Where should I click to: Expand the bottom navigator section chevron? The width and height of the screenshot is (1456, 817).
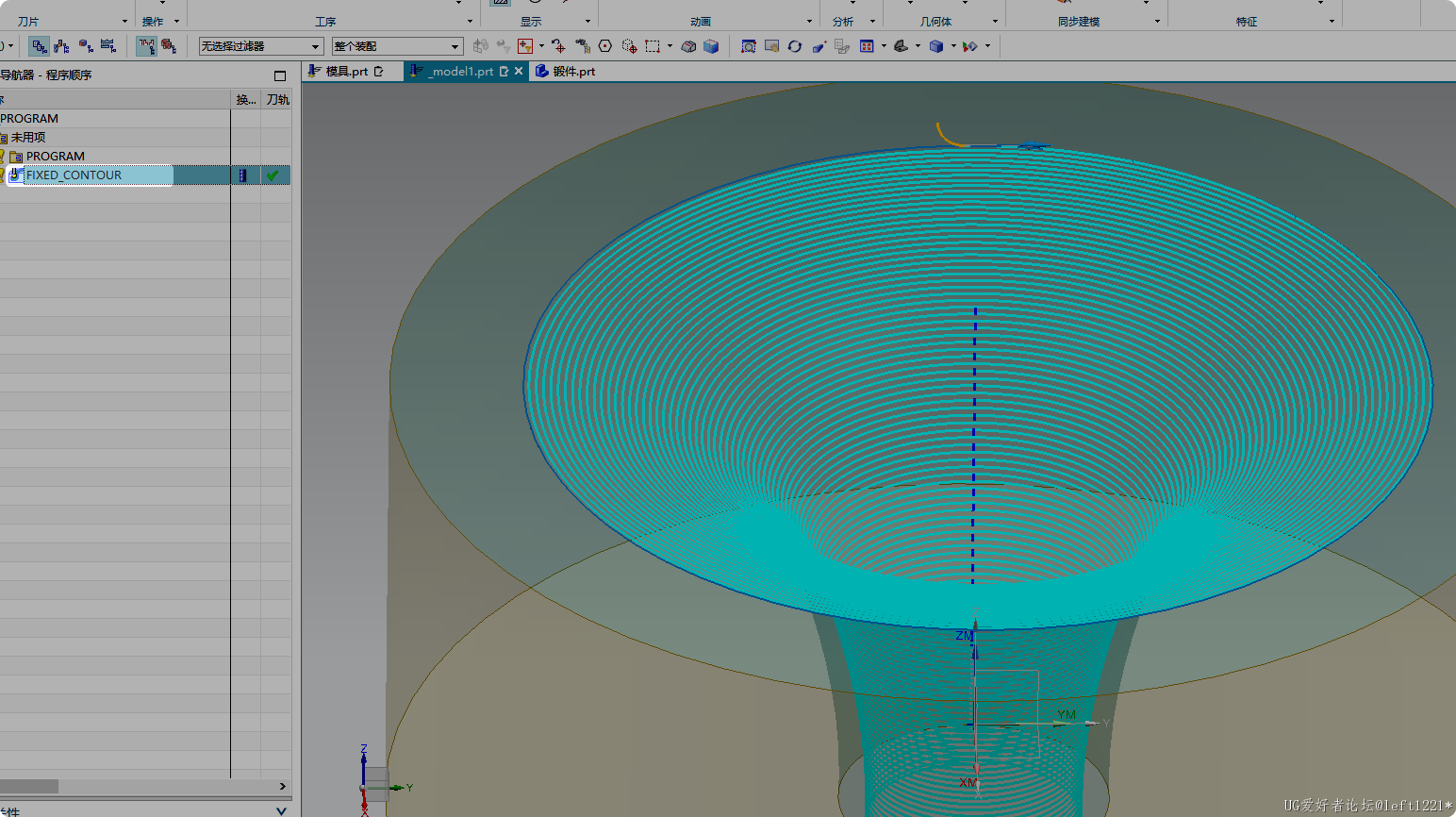281,810
